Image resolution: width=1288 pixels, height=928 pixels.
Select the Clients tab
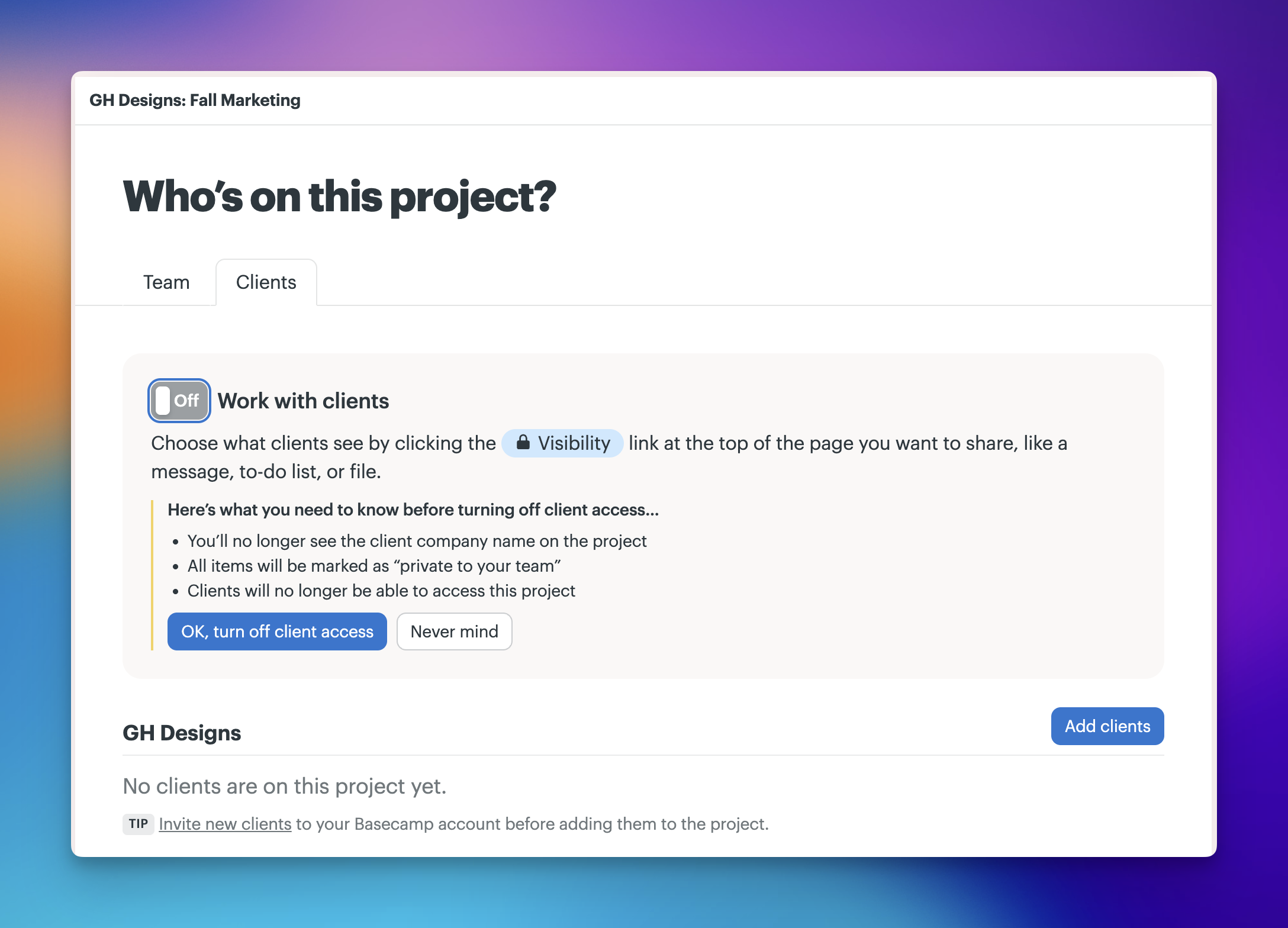click(266, 282)
